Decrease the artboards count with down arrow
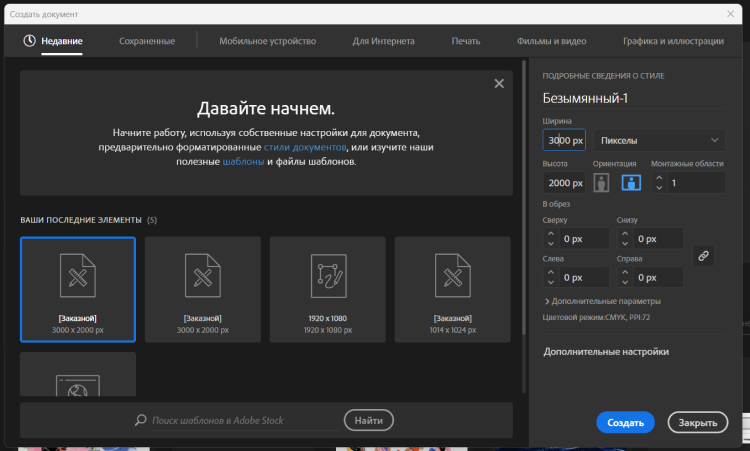Screen dimensions: 750x451 pyautogui.click(x=659, y=187)
